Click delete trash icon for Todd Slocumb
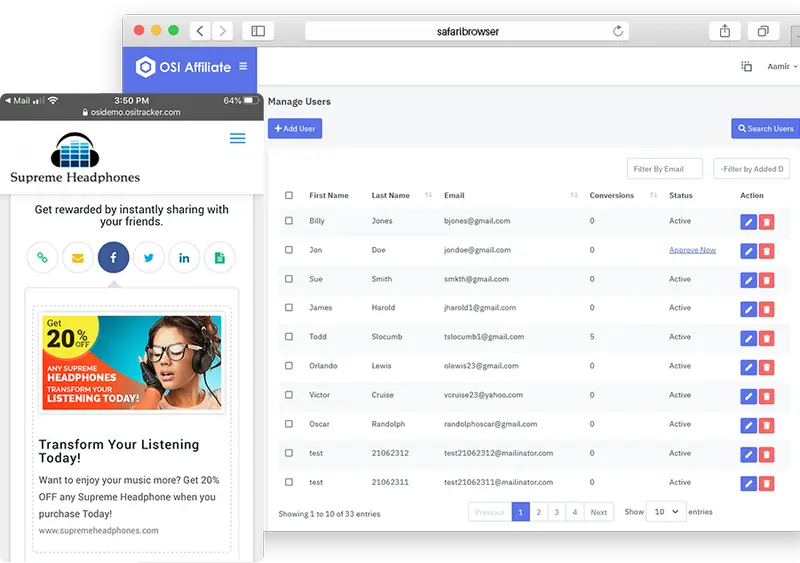Screen dimensions: 800x563 [x=767, y=338]
